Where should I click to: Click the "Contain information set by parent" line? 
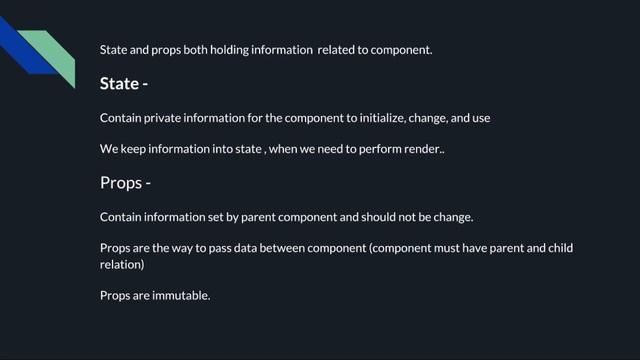[x=286, y=217]
